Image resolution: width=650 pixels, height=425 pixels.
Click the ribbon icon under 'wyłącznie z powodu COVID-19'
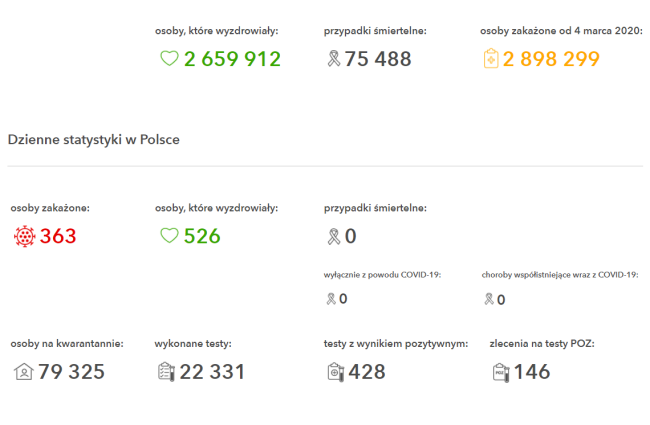(x=331, y=298)
